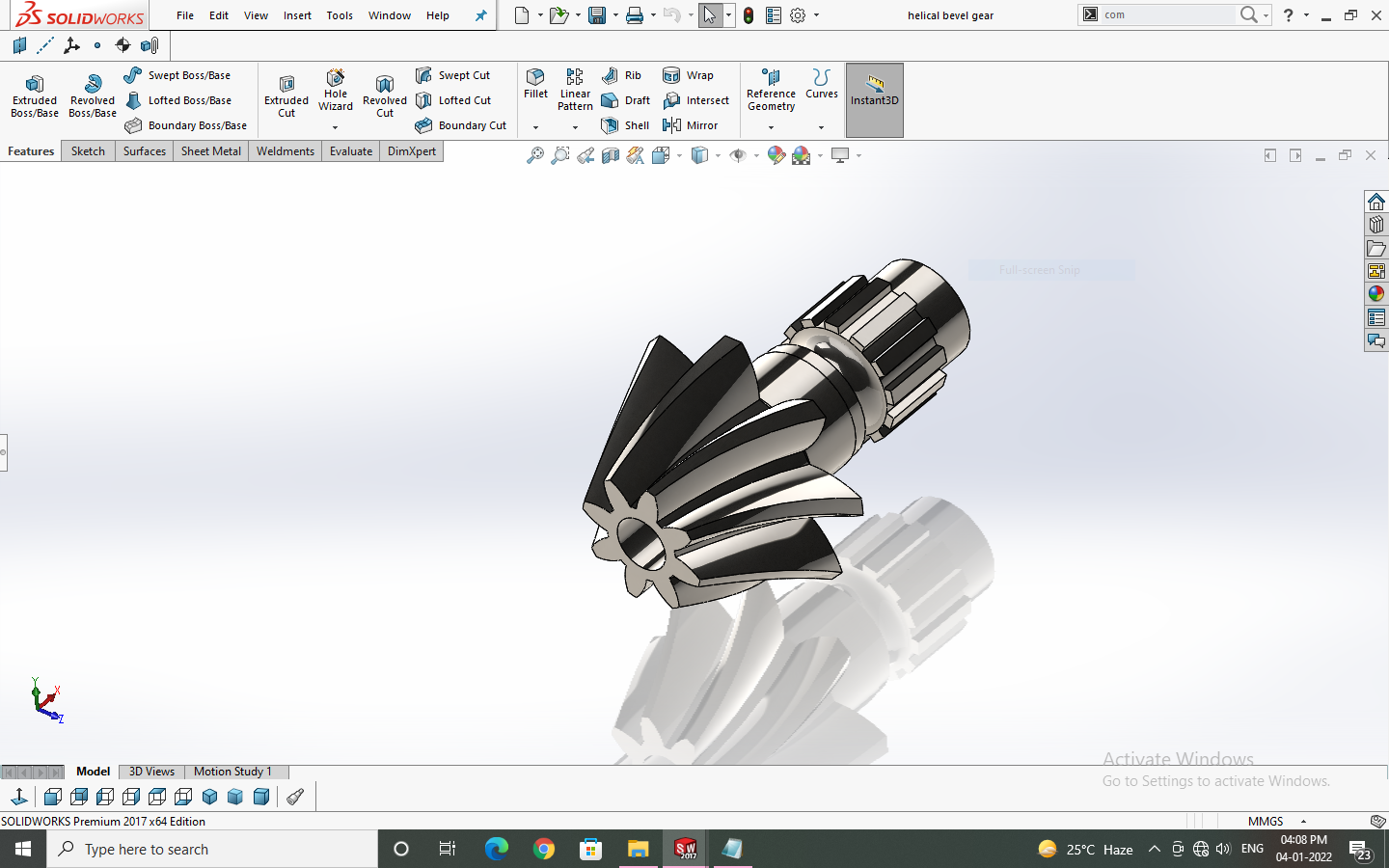Switch to the Surfaces tab
The height and width of the screenshot is (868, 1389).
[x=145, y=151]
